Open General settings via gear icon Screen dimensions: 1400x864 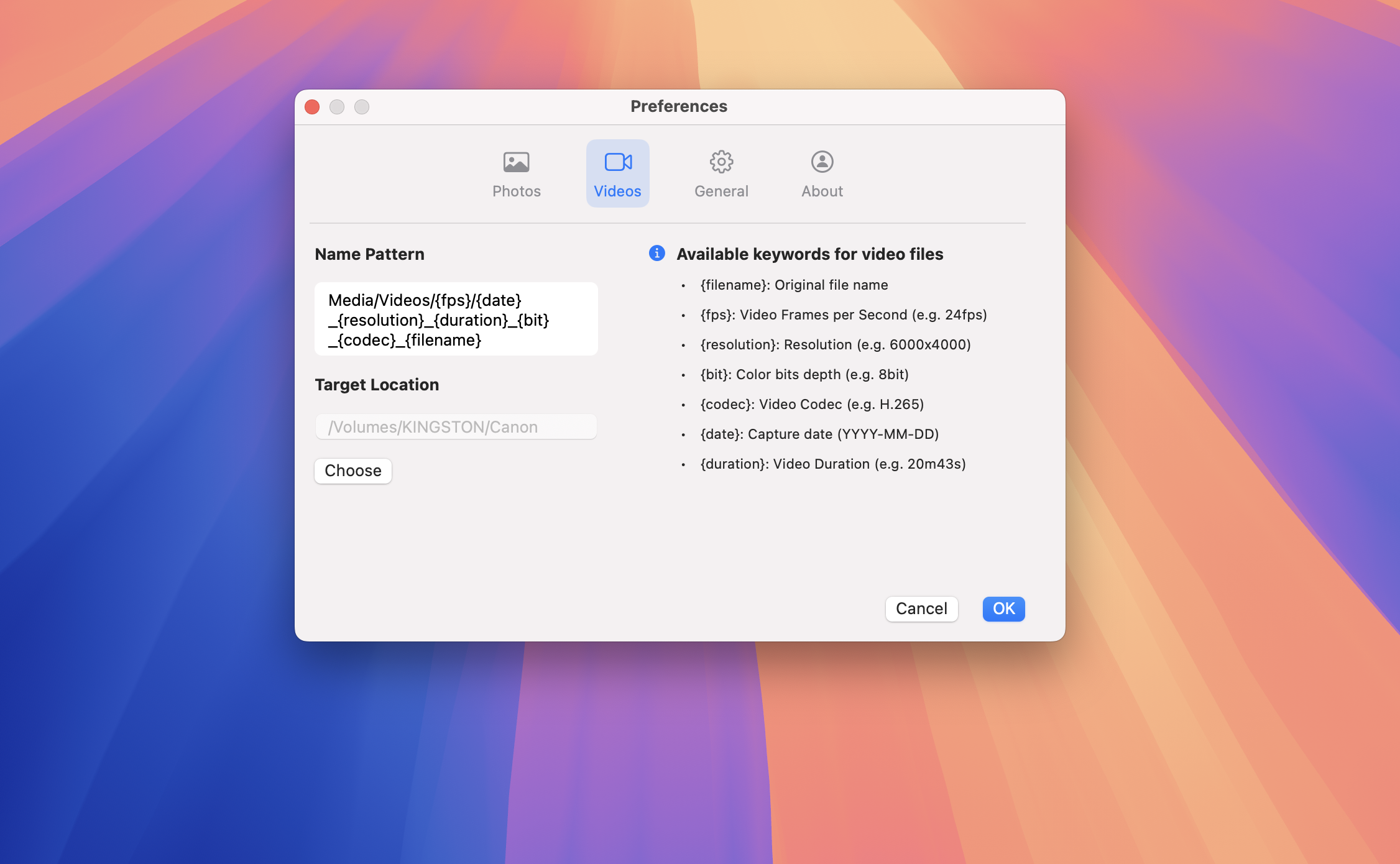721,162
